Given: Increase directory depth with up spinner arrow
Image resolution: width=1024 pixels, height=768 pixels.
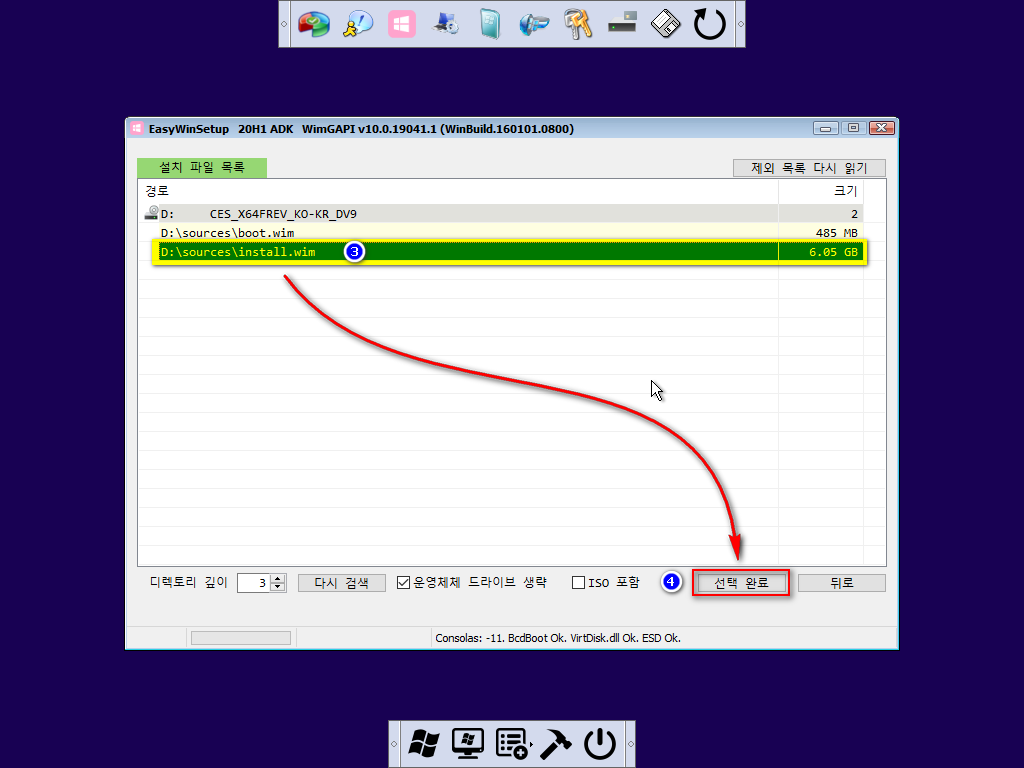Looking at the screenshot, I should click(278, 578).
